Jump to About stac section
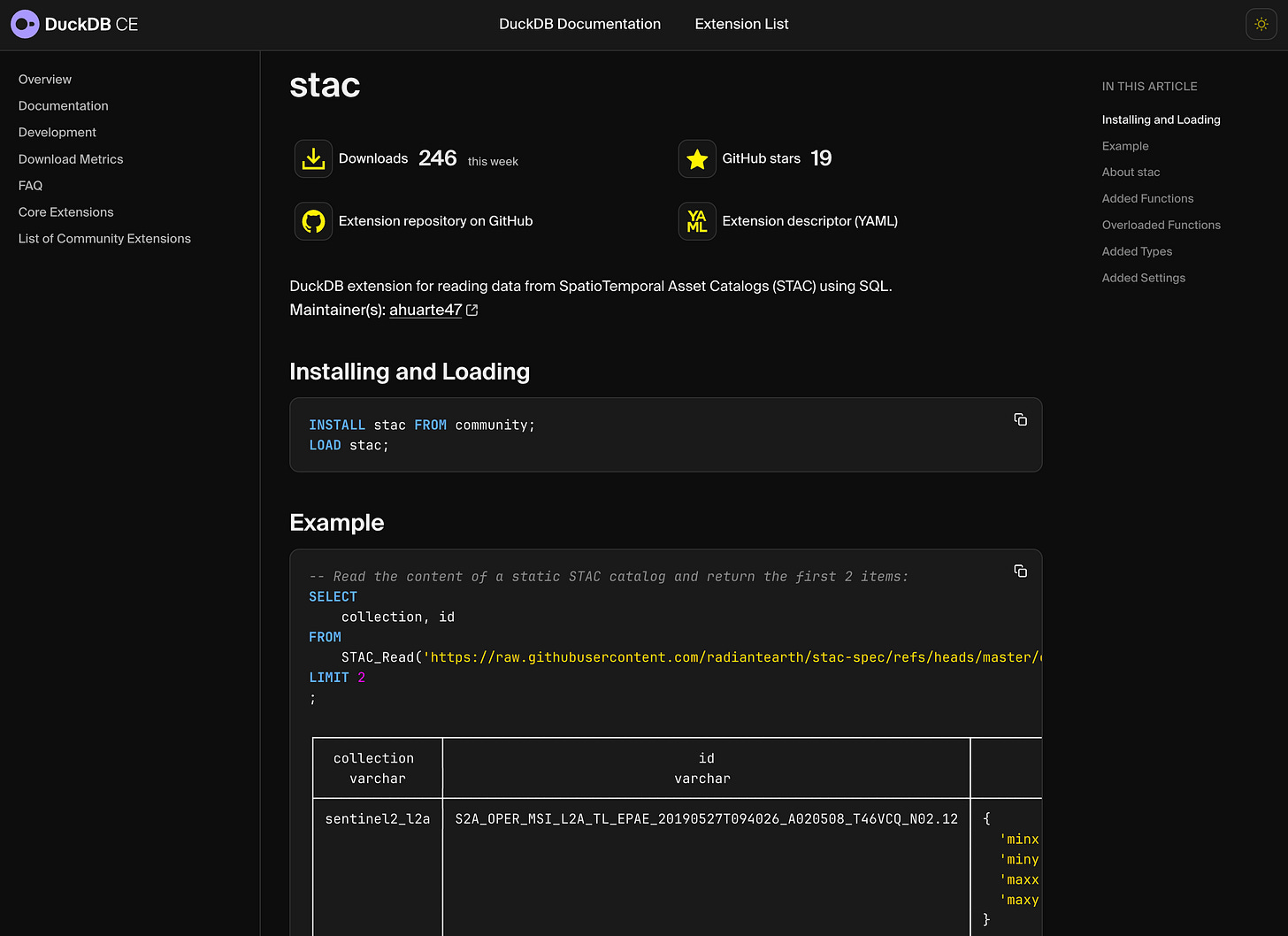Screen dimensions: 1288x936 (x=1131, y=173)
